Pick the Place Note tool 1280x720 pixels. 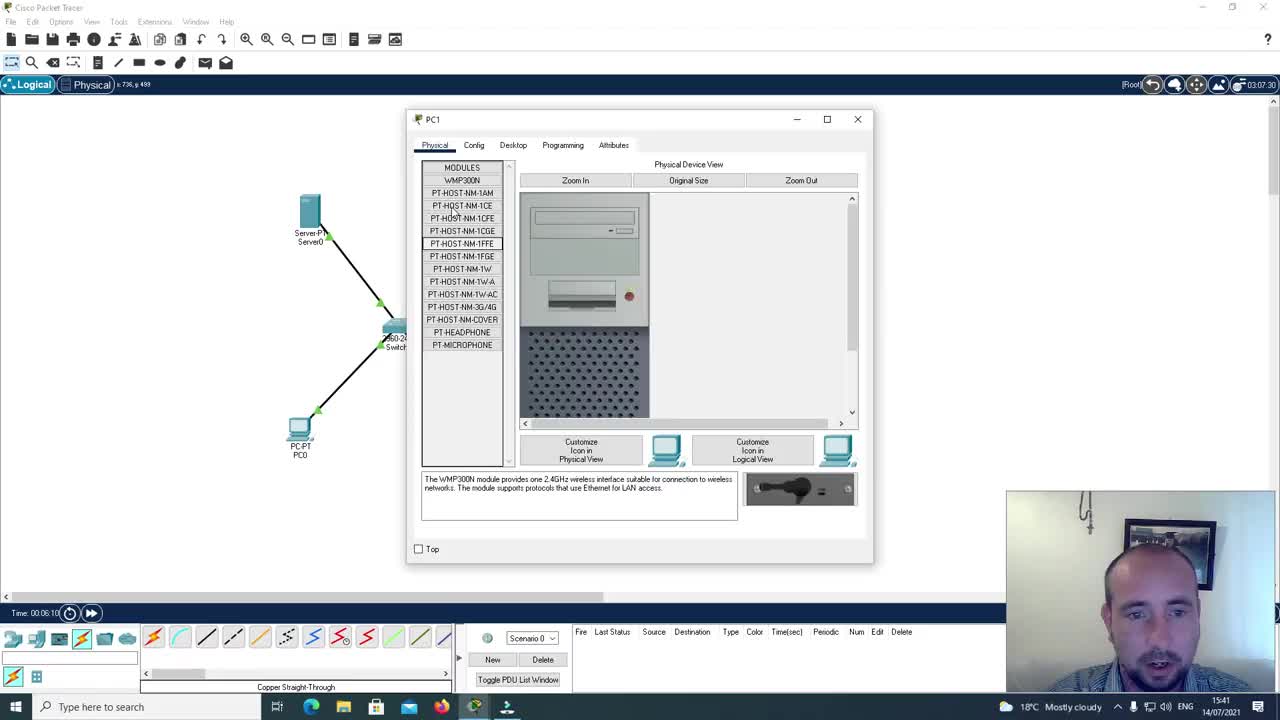click(x=97, y=62)
